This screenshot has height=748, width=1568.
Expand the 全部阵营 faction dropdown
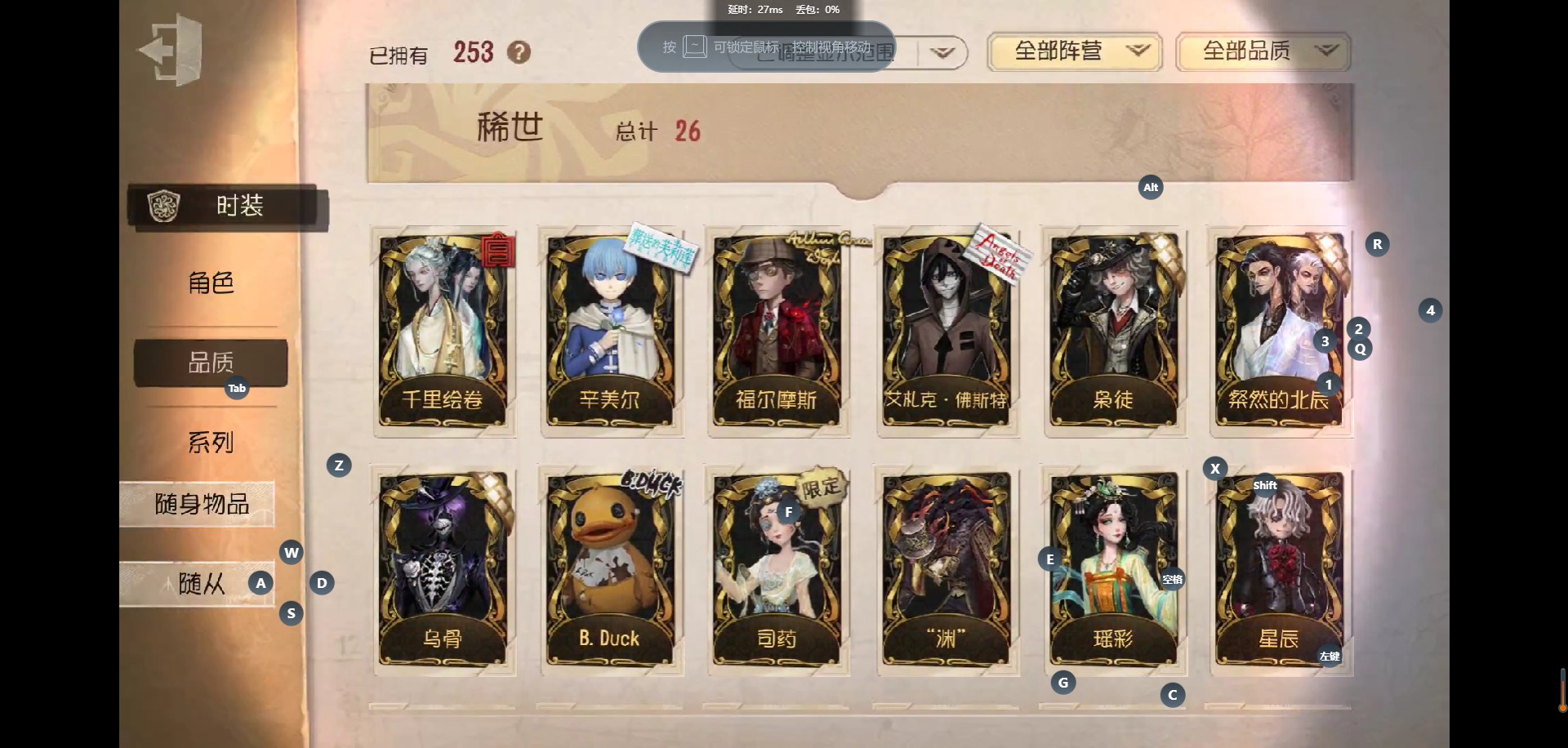point(1074,51)
